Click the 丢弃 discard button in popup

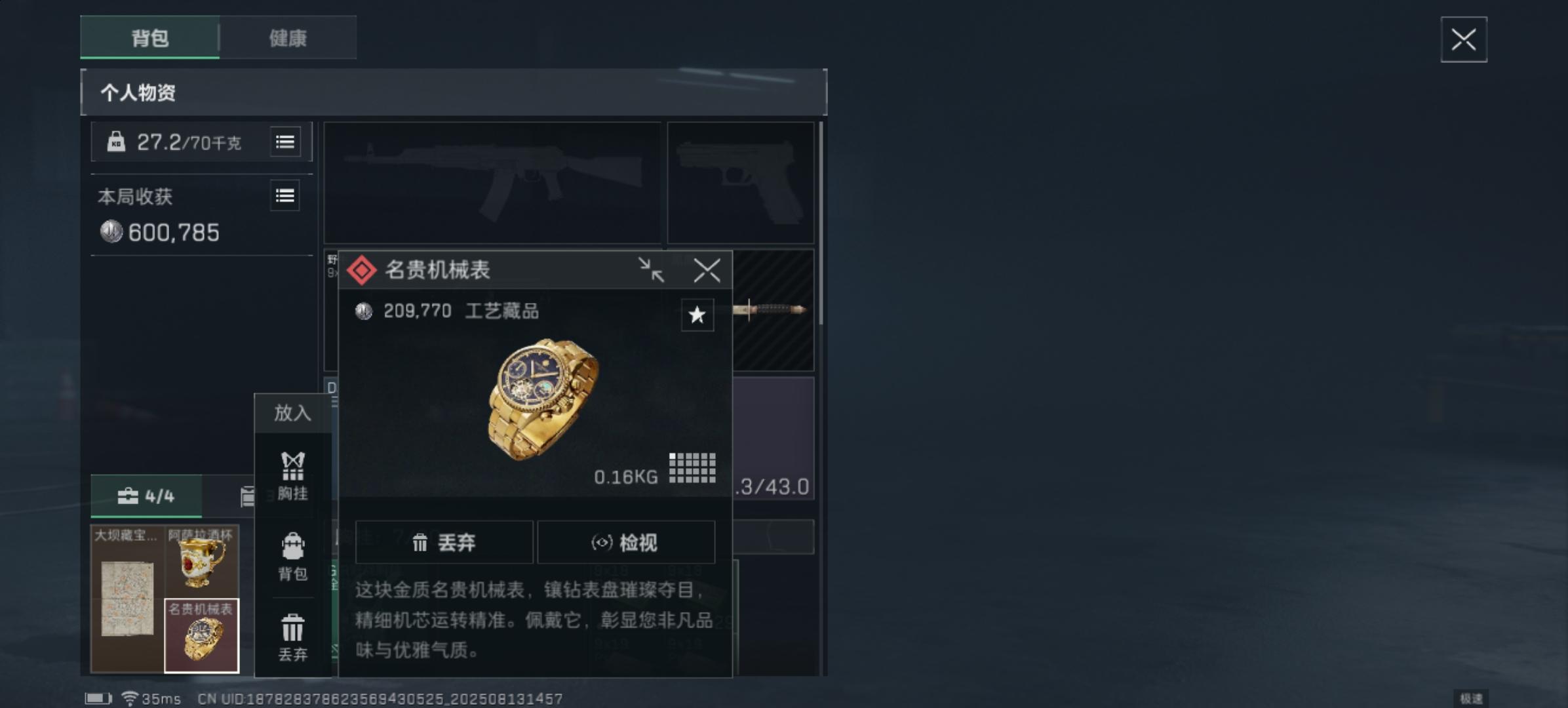[444, 542]
